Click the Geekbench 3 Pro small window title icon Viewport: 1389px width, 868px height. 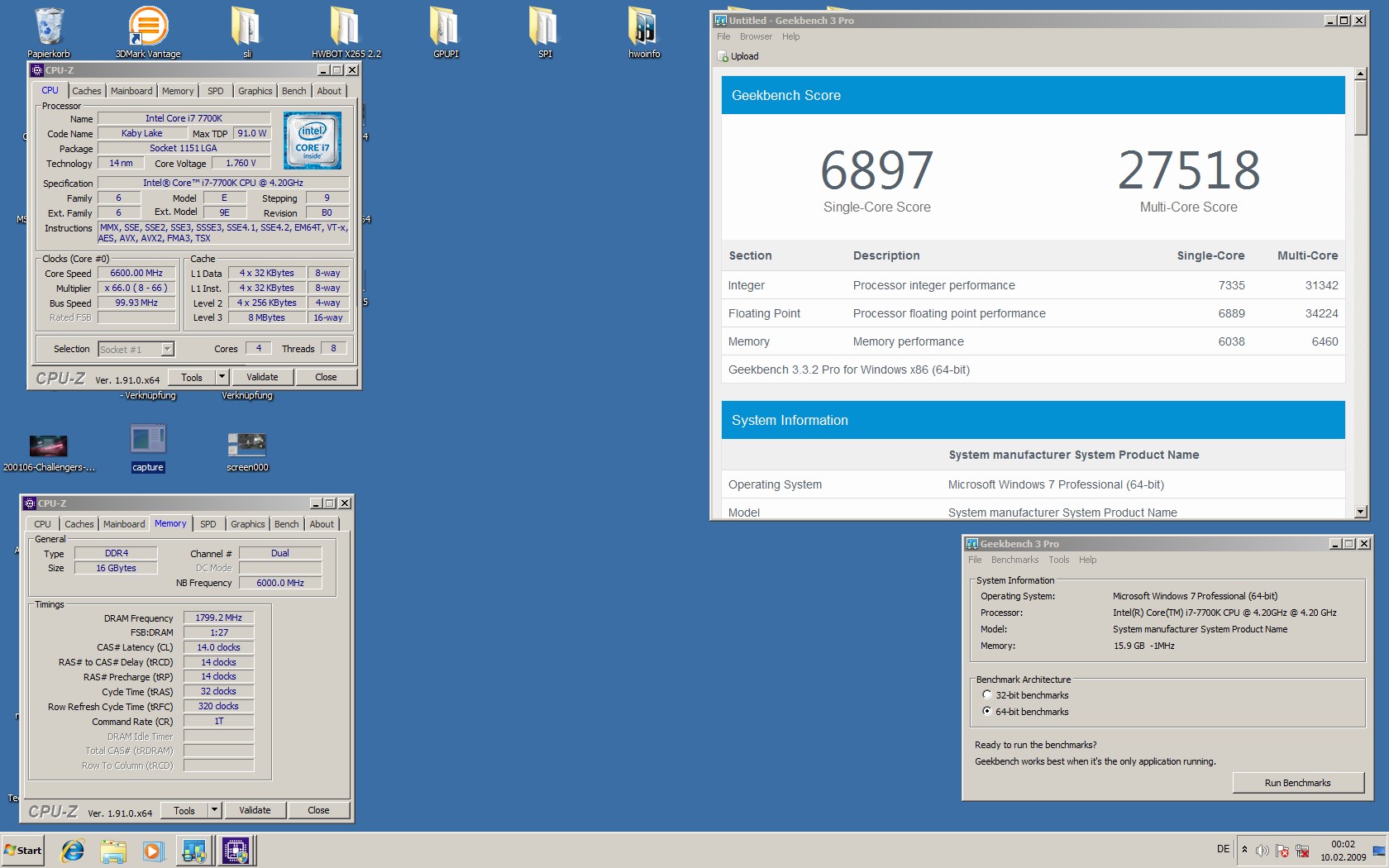pyautogui.click(x=972, y=544)
